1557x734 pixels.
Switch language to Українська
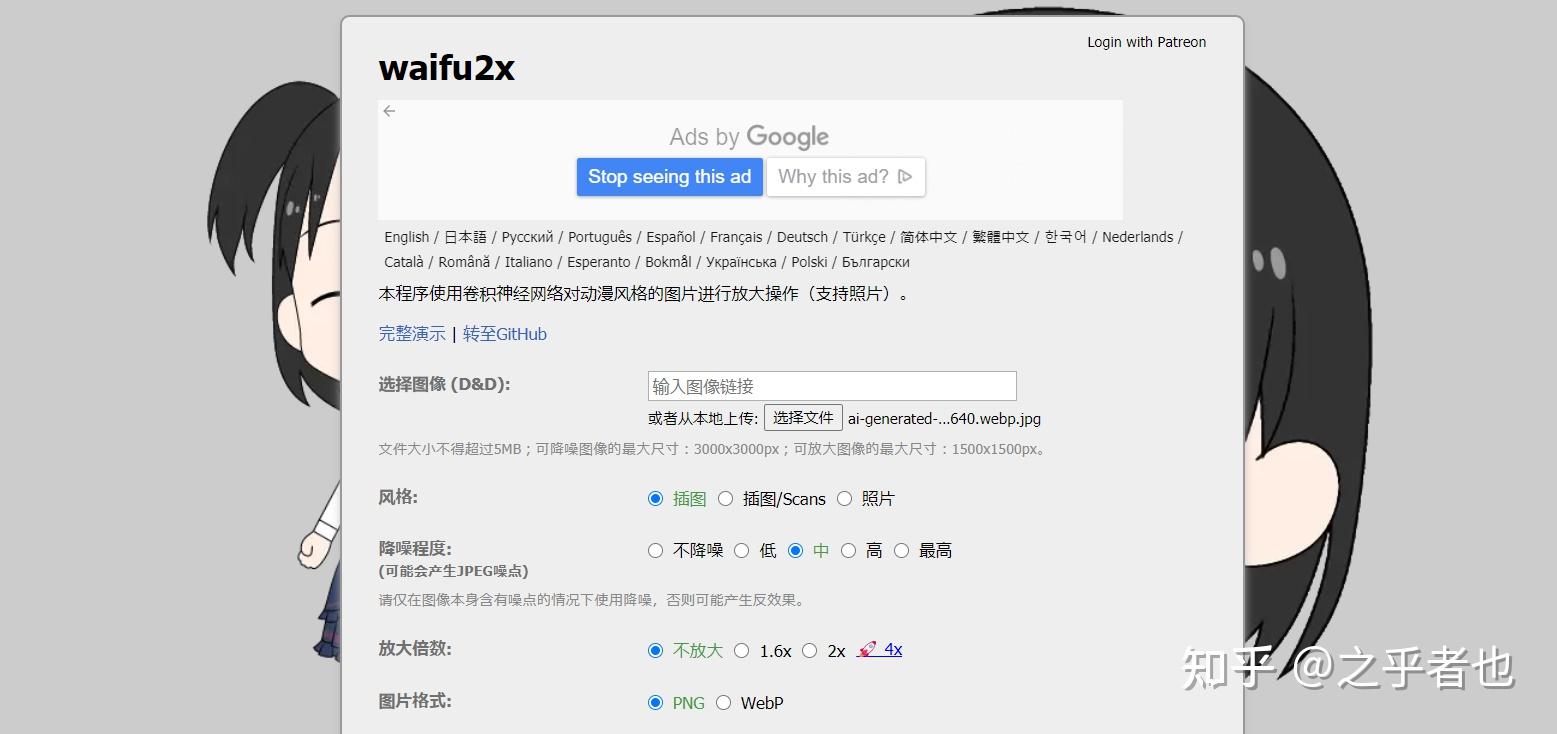(741, 262)
